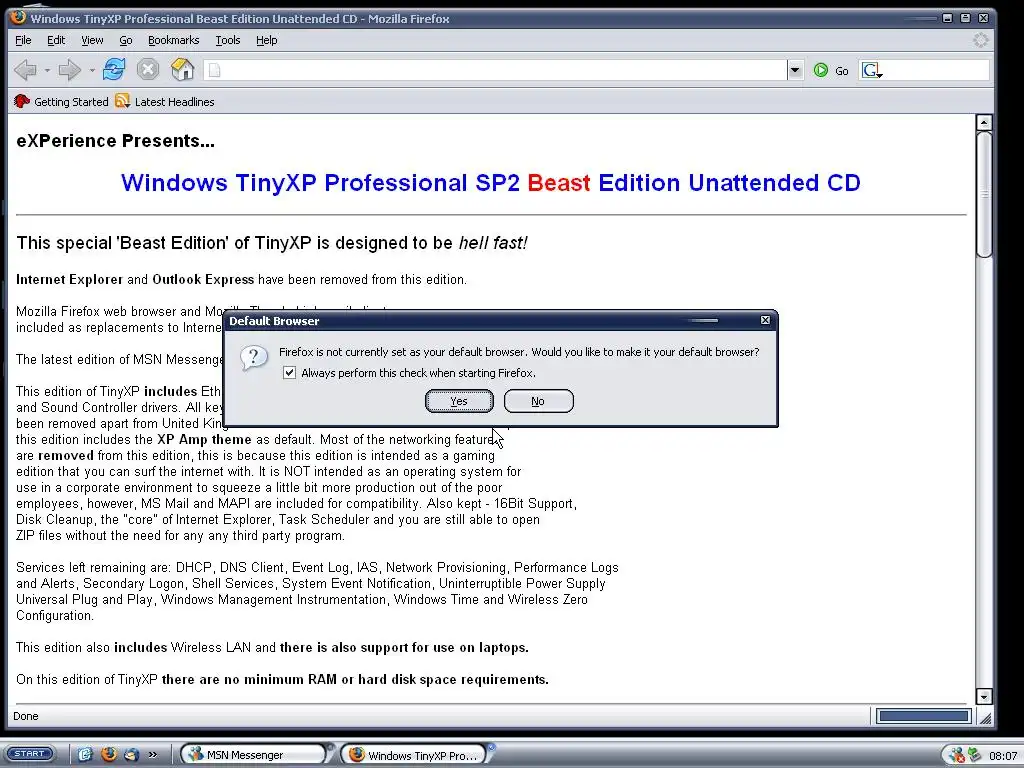Click the bold 'Outlook Express' text
The image size is (1024, 768).
pyautogui.click(x=203, y=280)
